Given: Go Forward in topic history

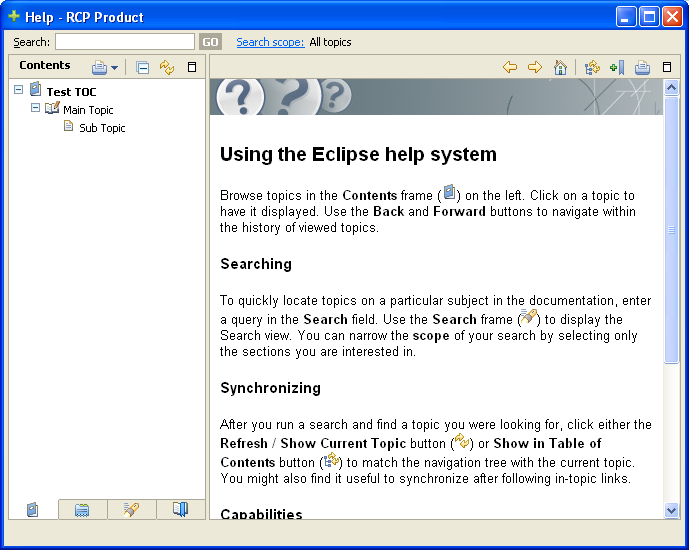Looking at the screenshot, I should pos(535,67).
